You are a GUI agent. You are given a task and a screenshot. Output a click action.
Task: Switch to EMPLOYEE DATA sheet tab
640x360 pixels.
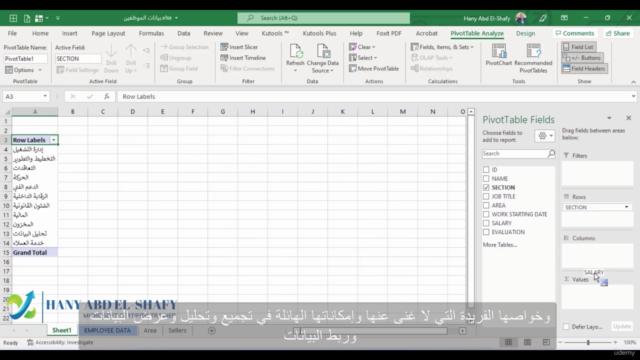pos(107,331)
